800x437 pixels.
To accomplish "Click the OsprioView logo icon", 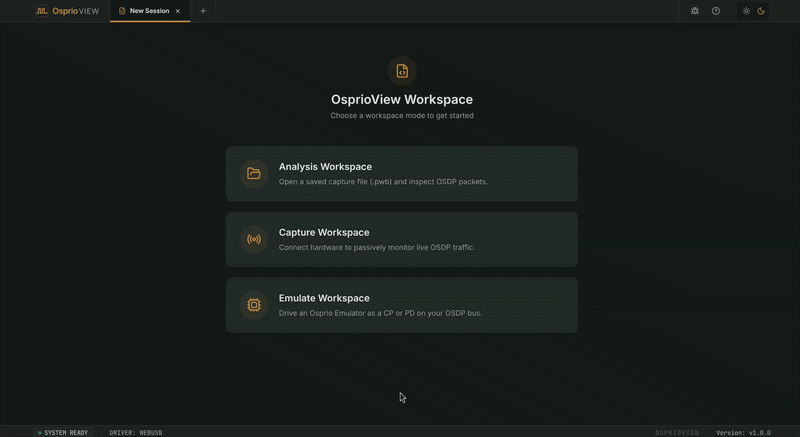I will coord(42,11).
